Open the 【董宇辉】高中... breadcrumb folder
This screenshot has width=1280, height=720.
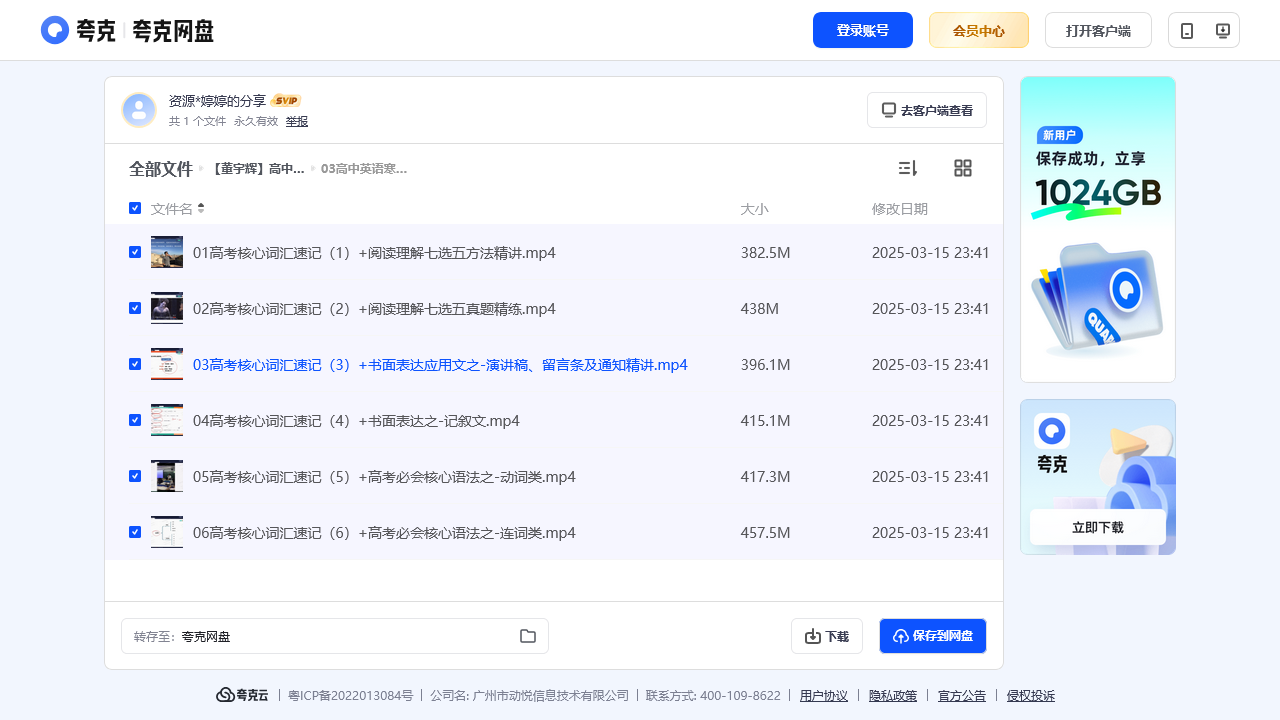point(257,169)
